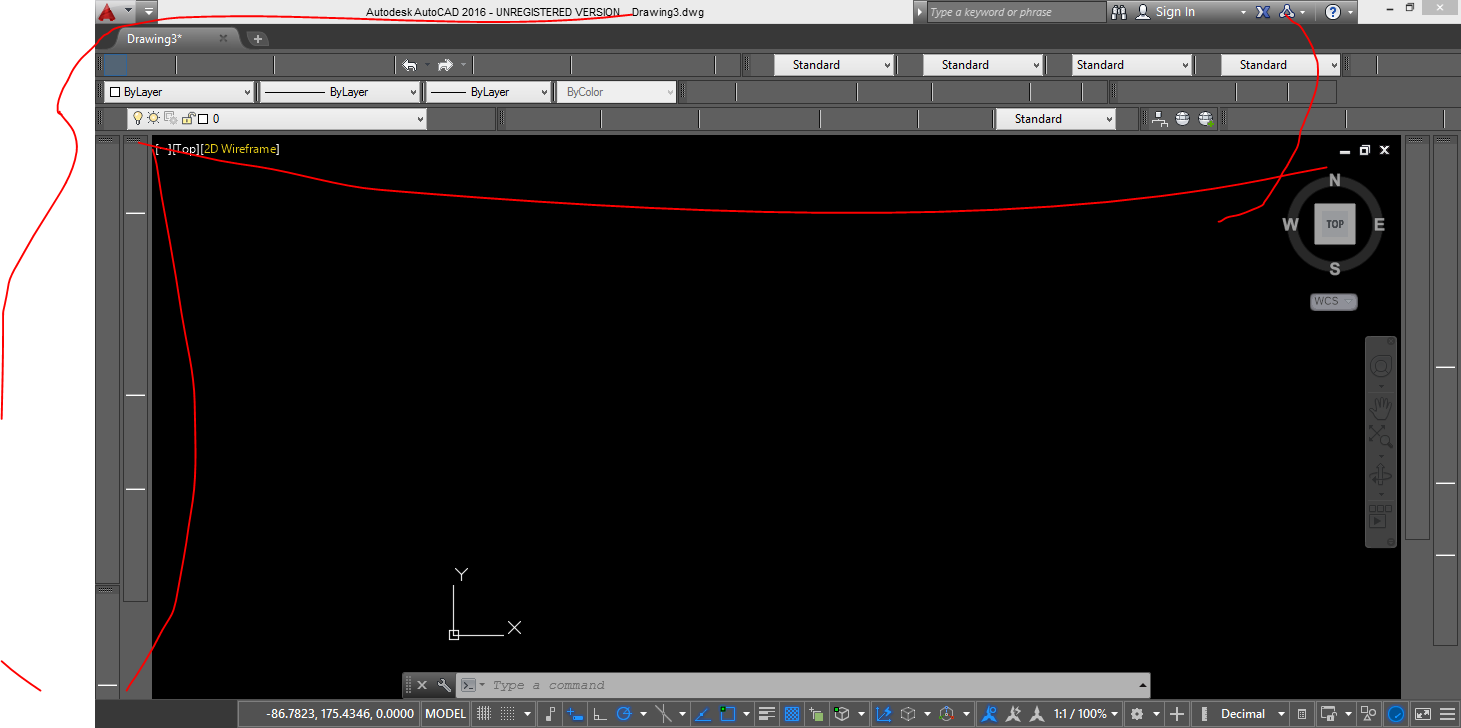The width and height of the screenshot is (1461, 728).
Task: Click the Redo arrow in toolbar
Action: click(x=445, y=65)
